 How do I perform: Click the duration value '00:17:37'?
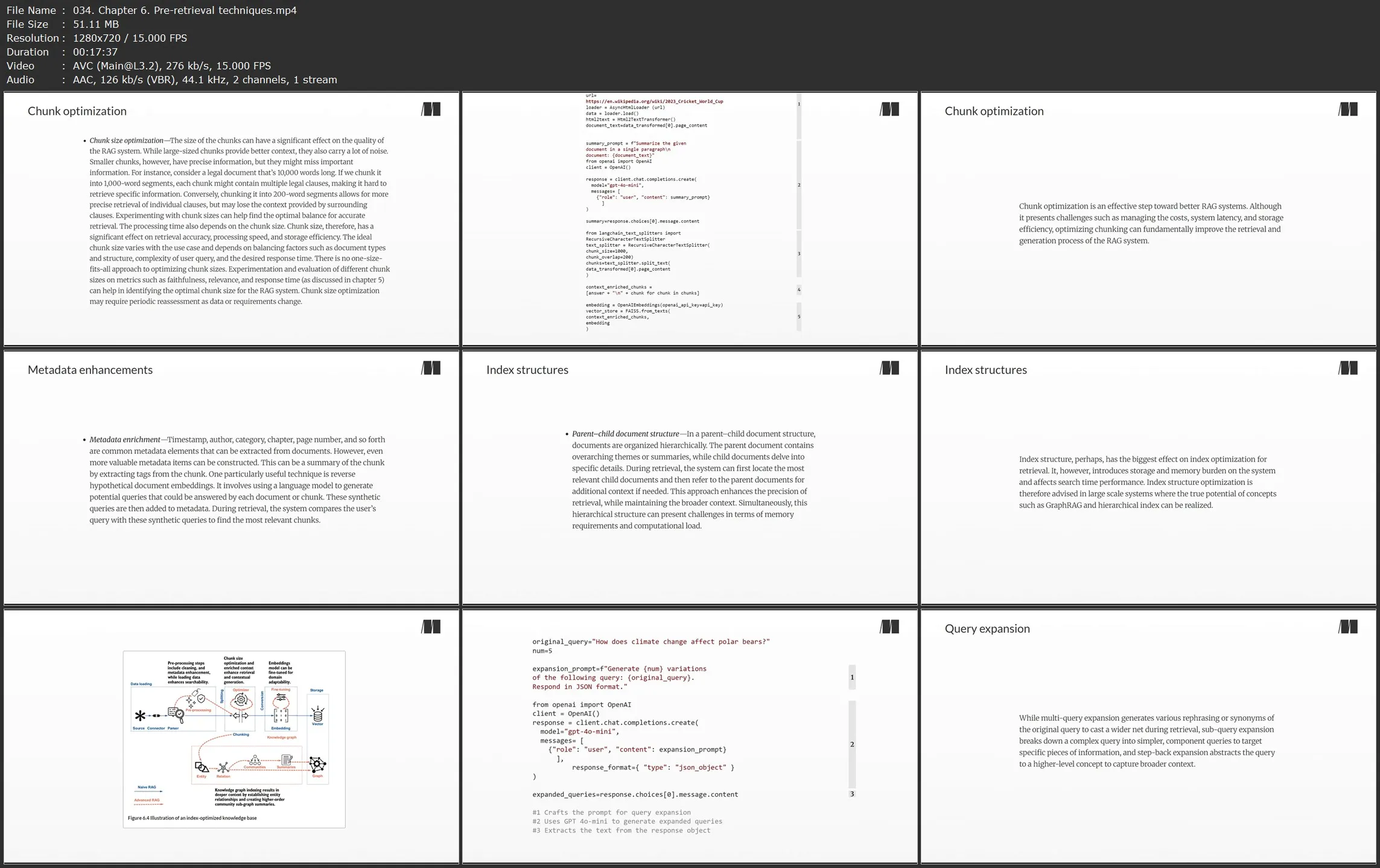pyautogui.click(x=95, y=52)
